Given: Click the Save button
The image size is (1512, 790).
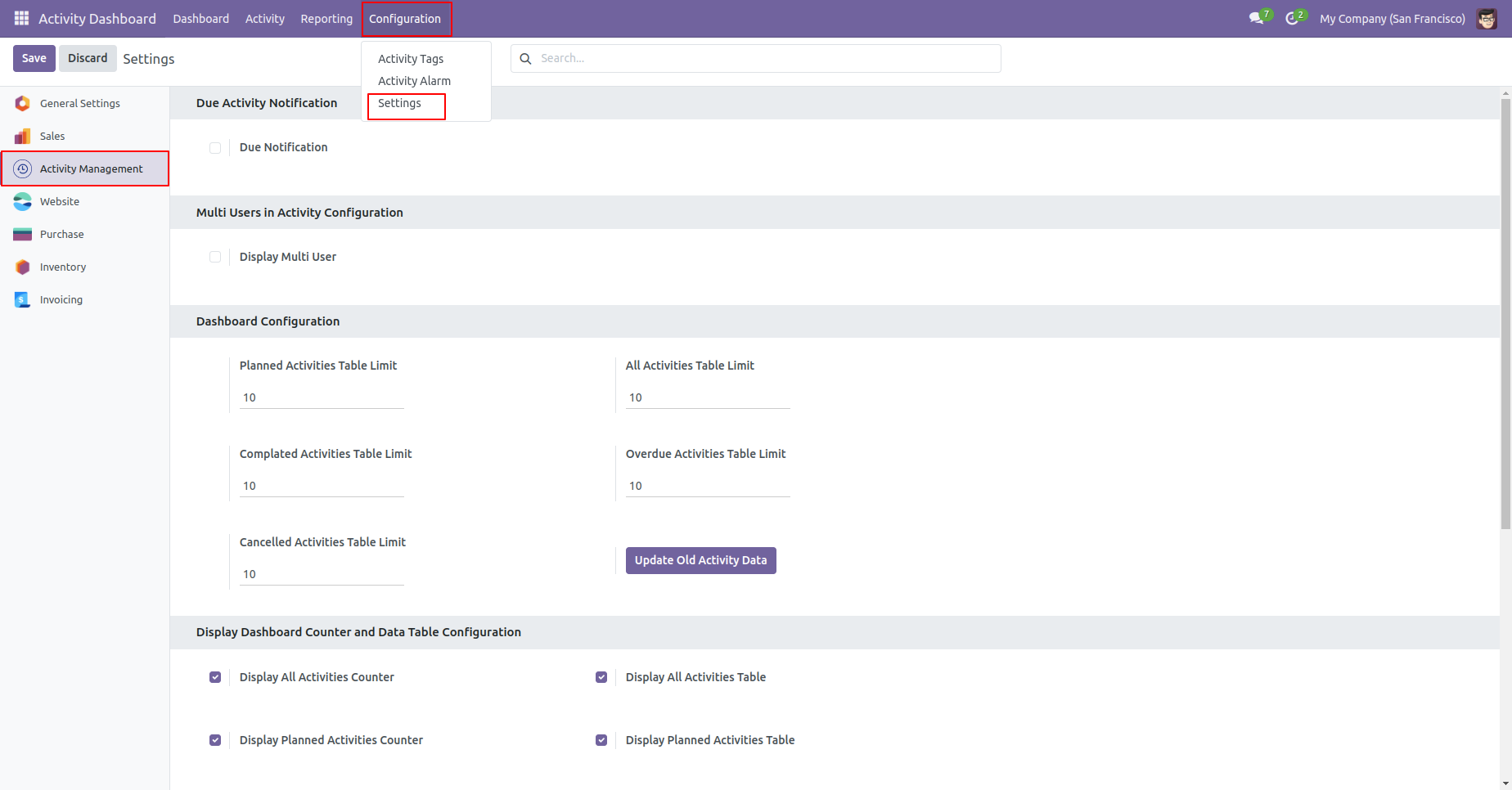Looking at the screenshot, I should click(34, 58).
